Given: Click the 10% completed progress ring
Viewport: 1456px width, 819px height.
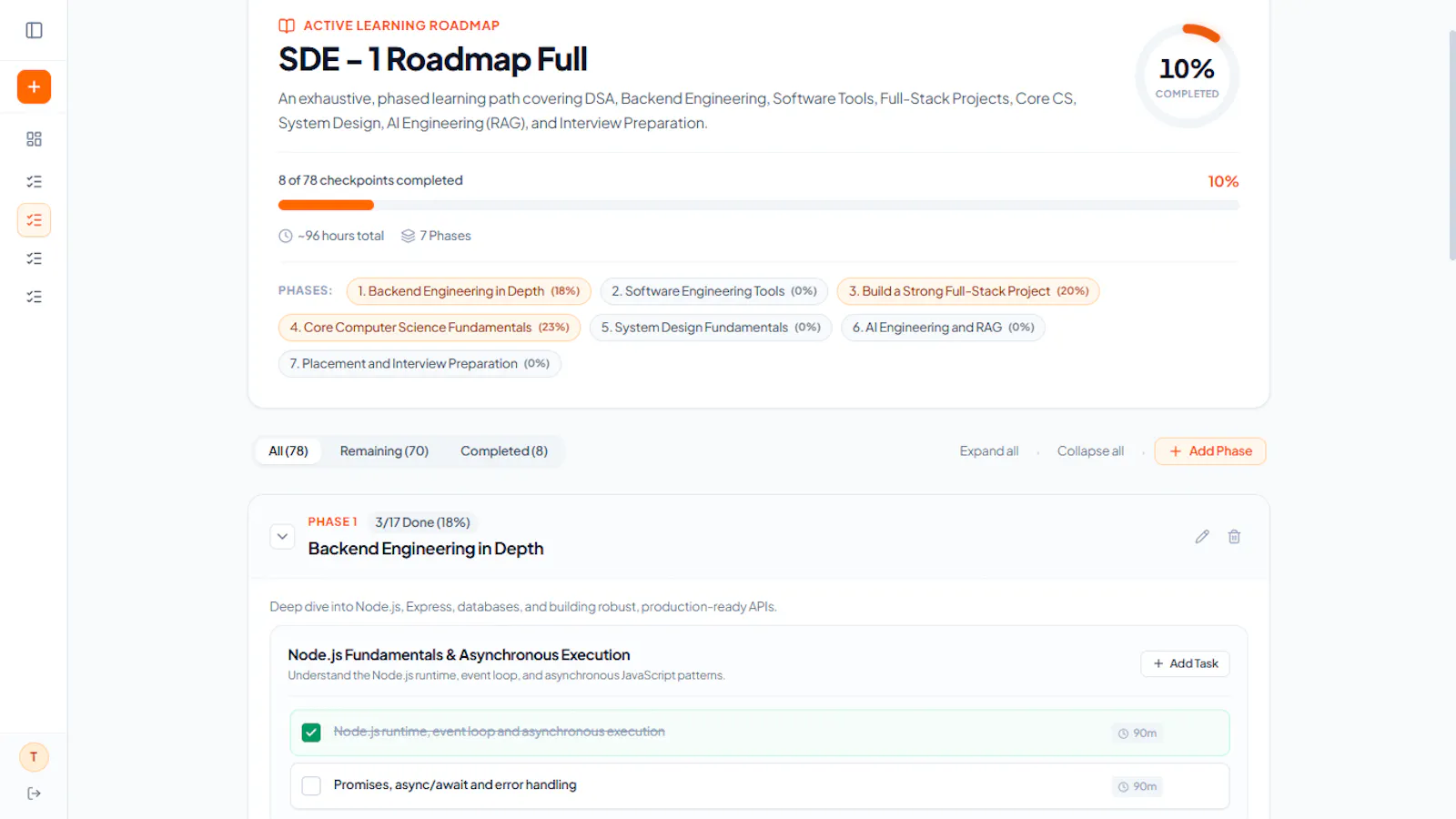Looking at the screenshot, I should point(1187,76).
